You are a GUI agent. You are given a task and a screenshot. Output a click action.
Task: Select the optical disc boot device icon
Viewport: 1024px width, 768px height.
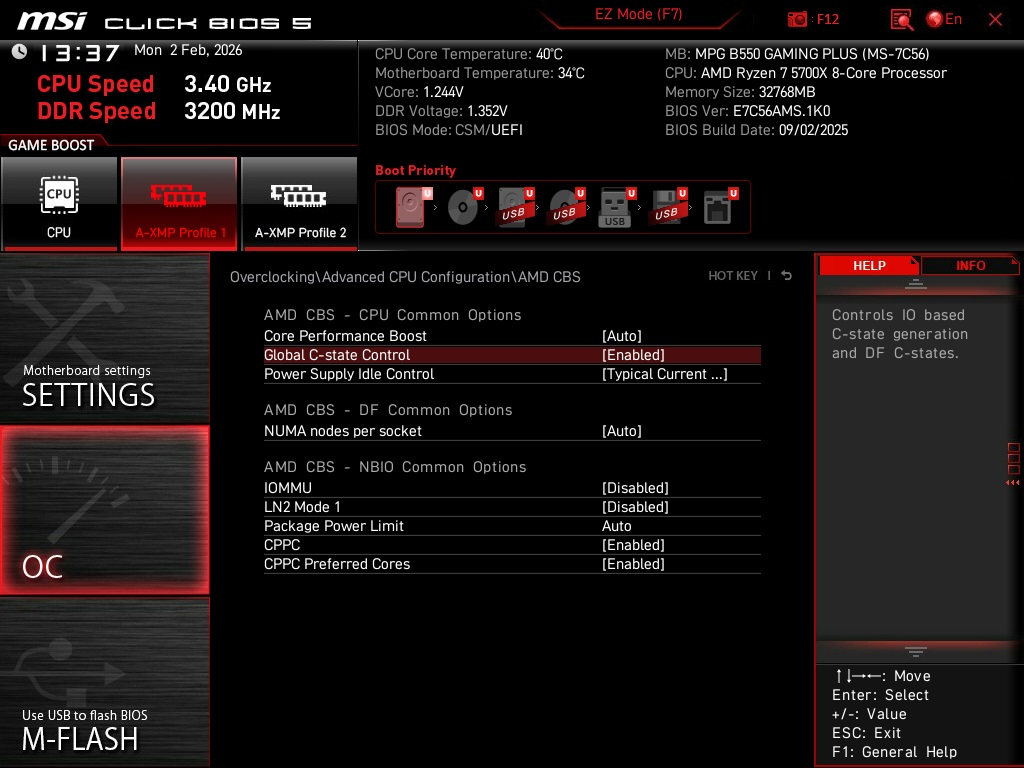pos(464,207)
